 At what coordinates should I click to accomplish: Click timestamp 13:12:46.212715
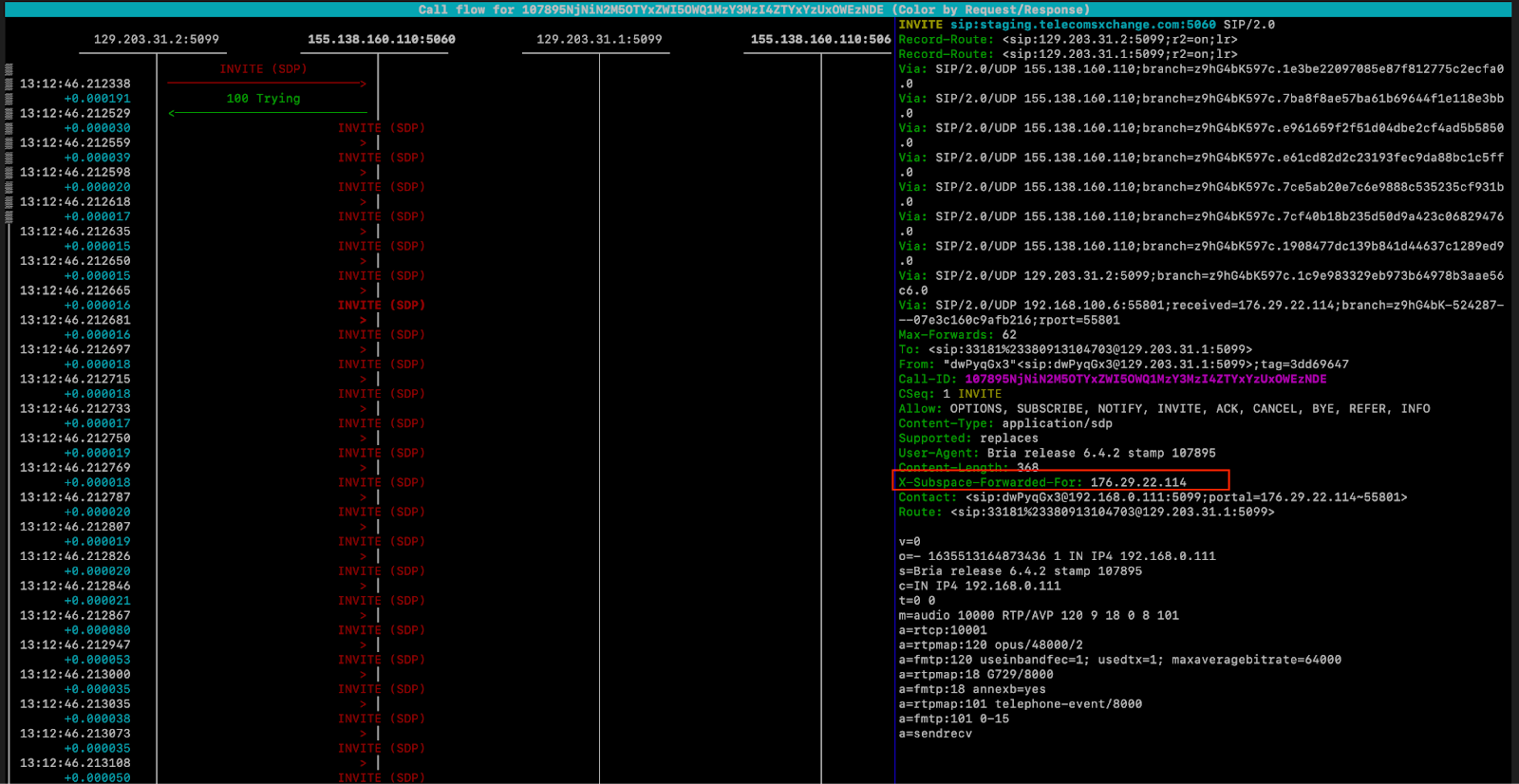(x=75, y=379)
